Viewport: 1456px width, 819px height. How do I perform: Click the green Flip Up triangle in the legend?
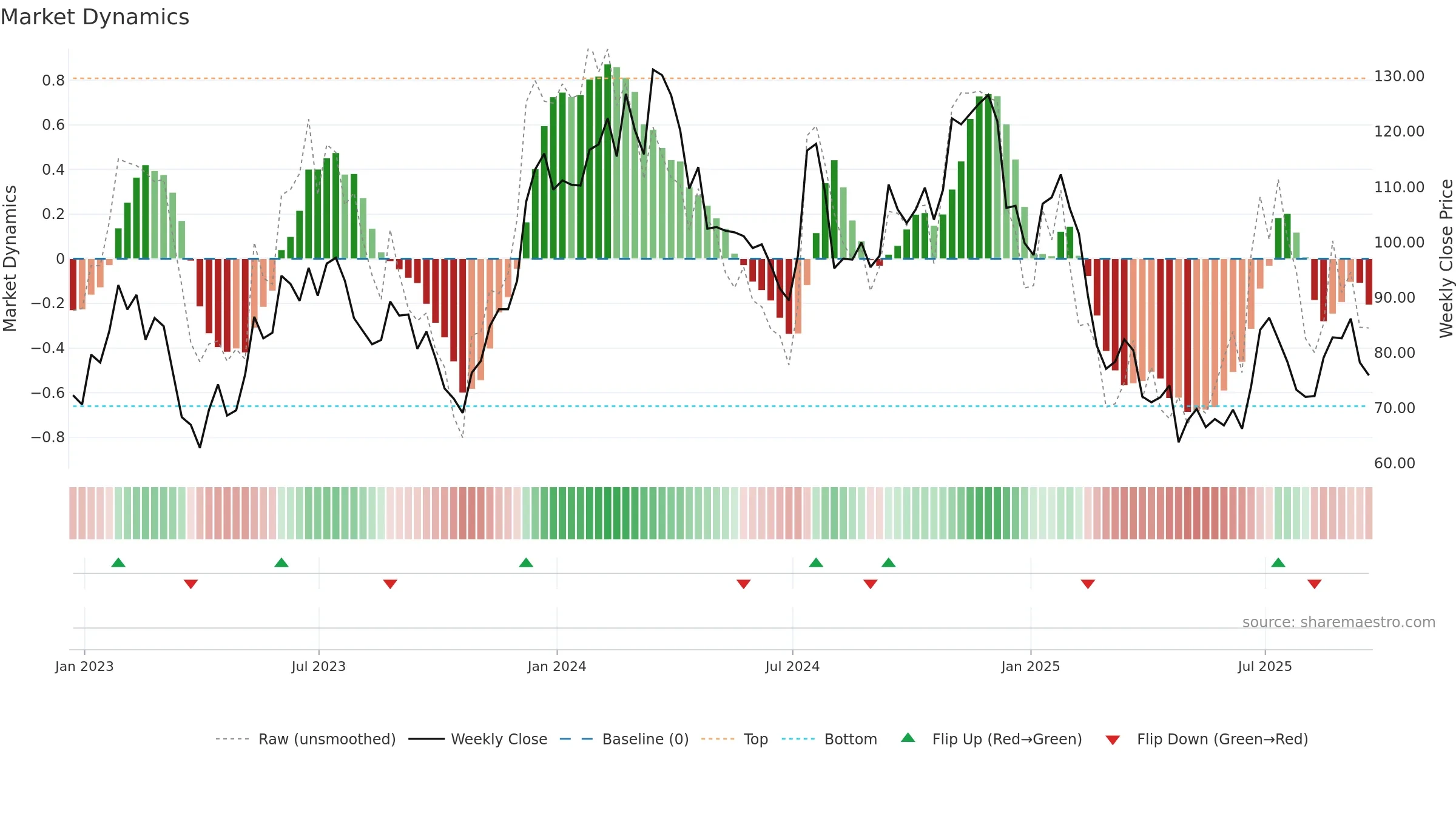[x=908, y=738]
